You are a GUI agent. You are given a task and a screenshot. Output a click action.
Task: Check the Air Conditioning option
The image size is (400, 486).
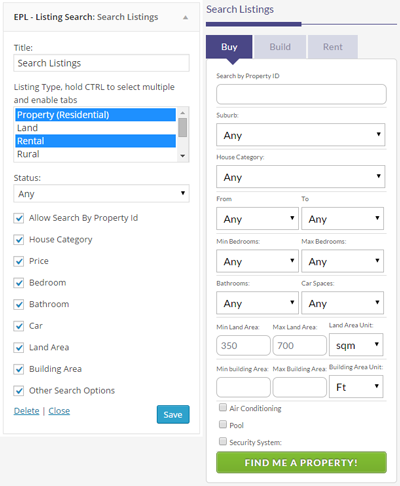223,407
